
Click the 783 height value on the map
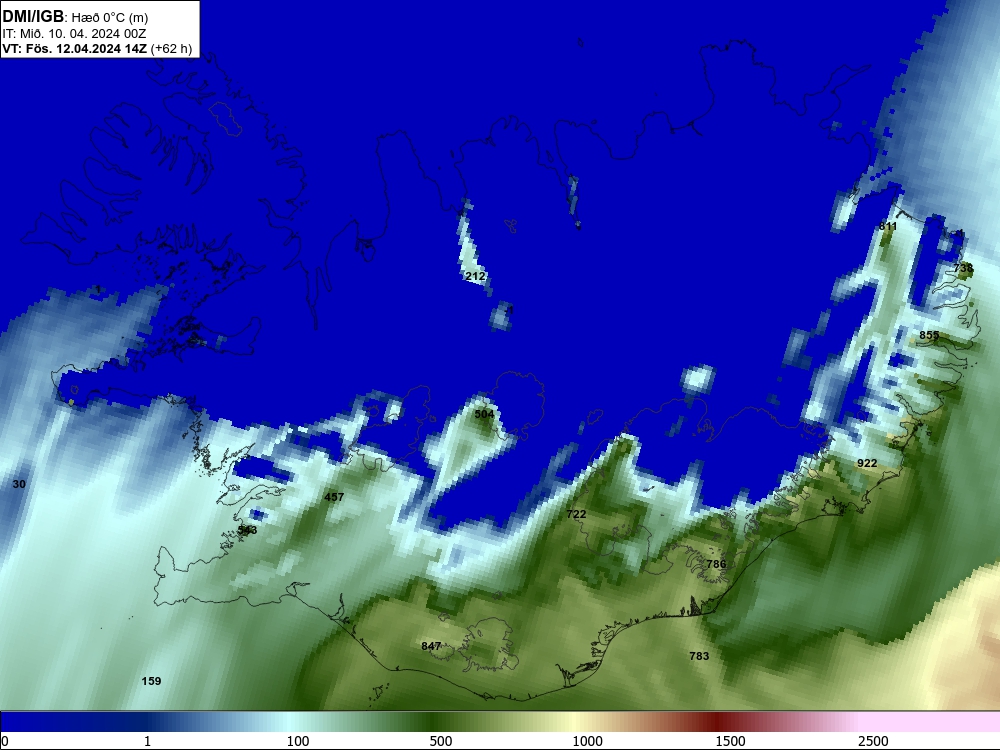pos(699,656)
